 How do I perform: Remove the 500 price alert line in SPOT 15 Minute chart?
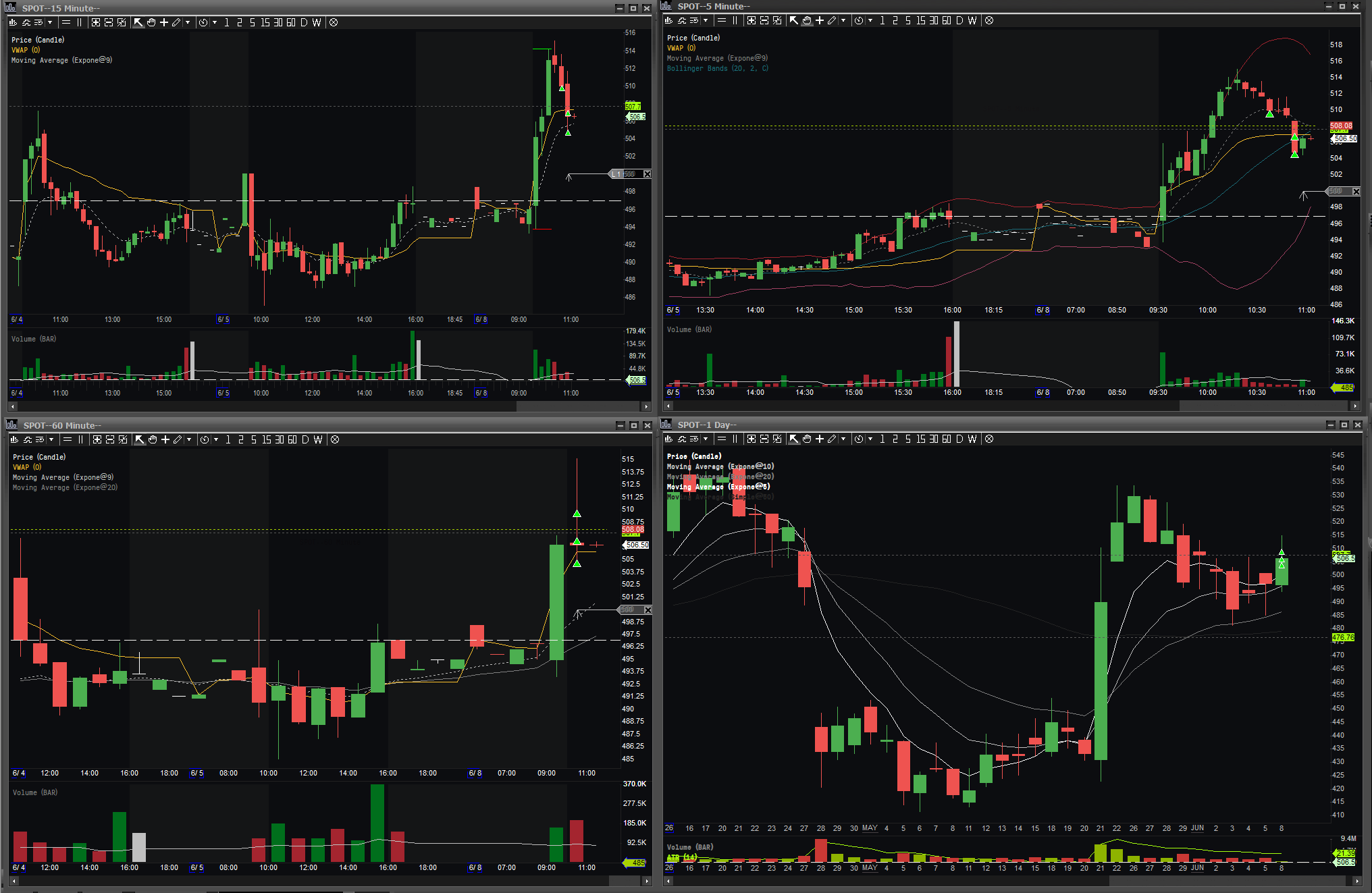[647, 174]
